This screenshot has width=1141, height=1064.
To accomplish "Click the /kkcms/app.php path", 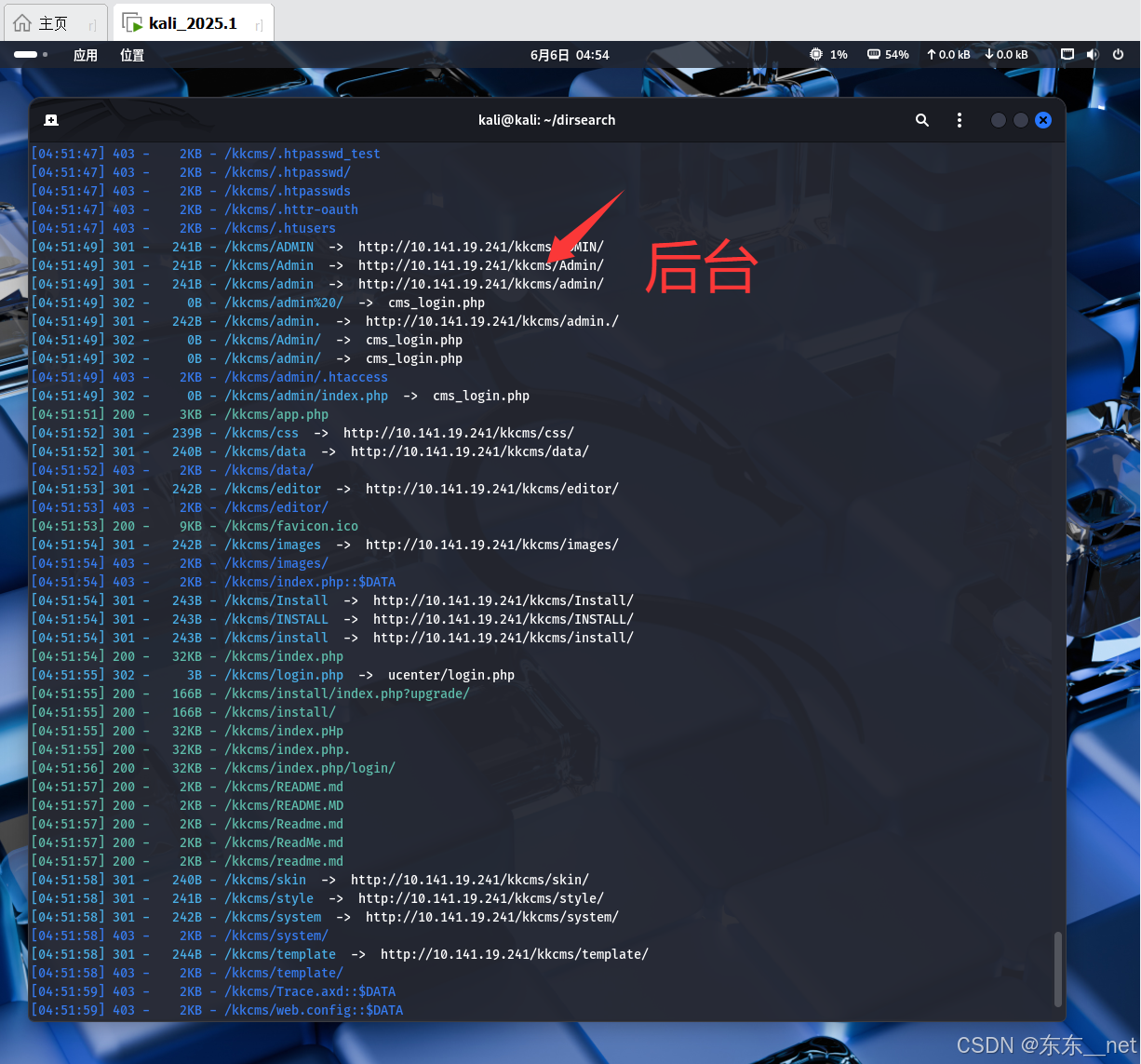I will click(x=276, y=414).
